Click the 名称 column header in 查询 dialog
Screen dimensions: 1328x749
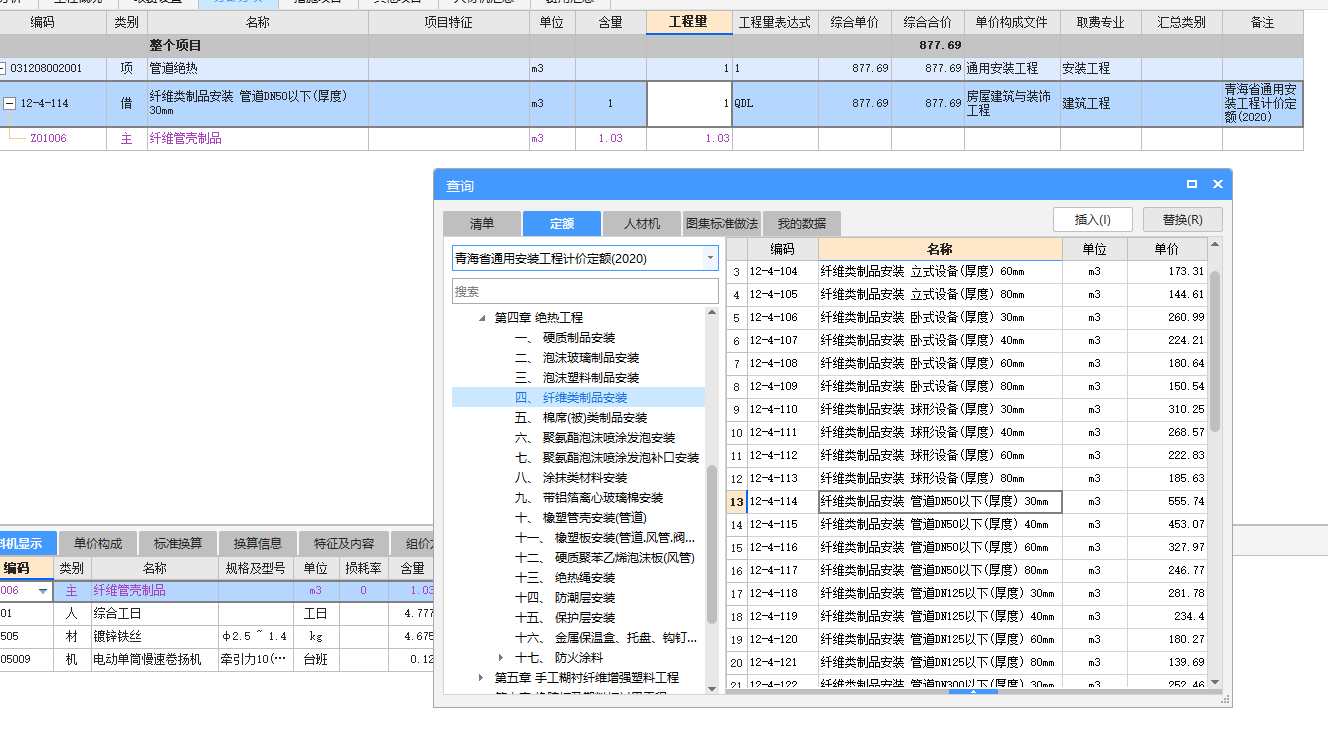tap(940, 249)
